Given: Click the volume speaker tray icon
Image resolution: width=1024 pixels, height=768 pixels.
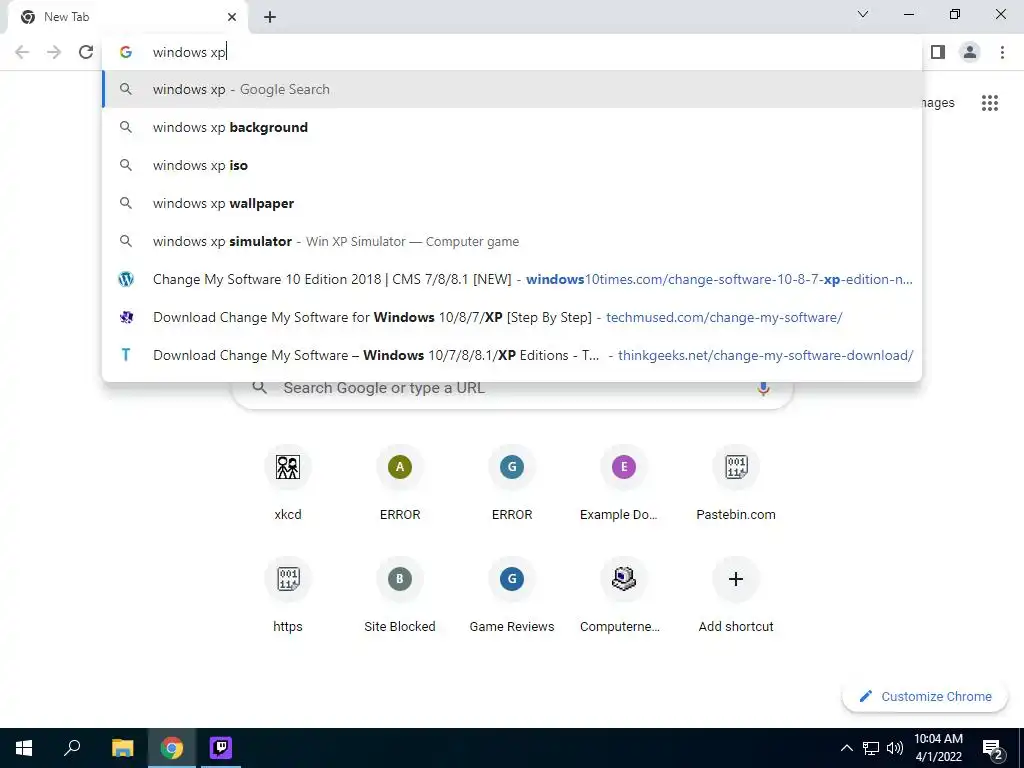Looking at the screenshot, I should pos(895,748).
